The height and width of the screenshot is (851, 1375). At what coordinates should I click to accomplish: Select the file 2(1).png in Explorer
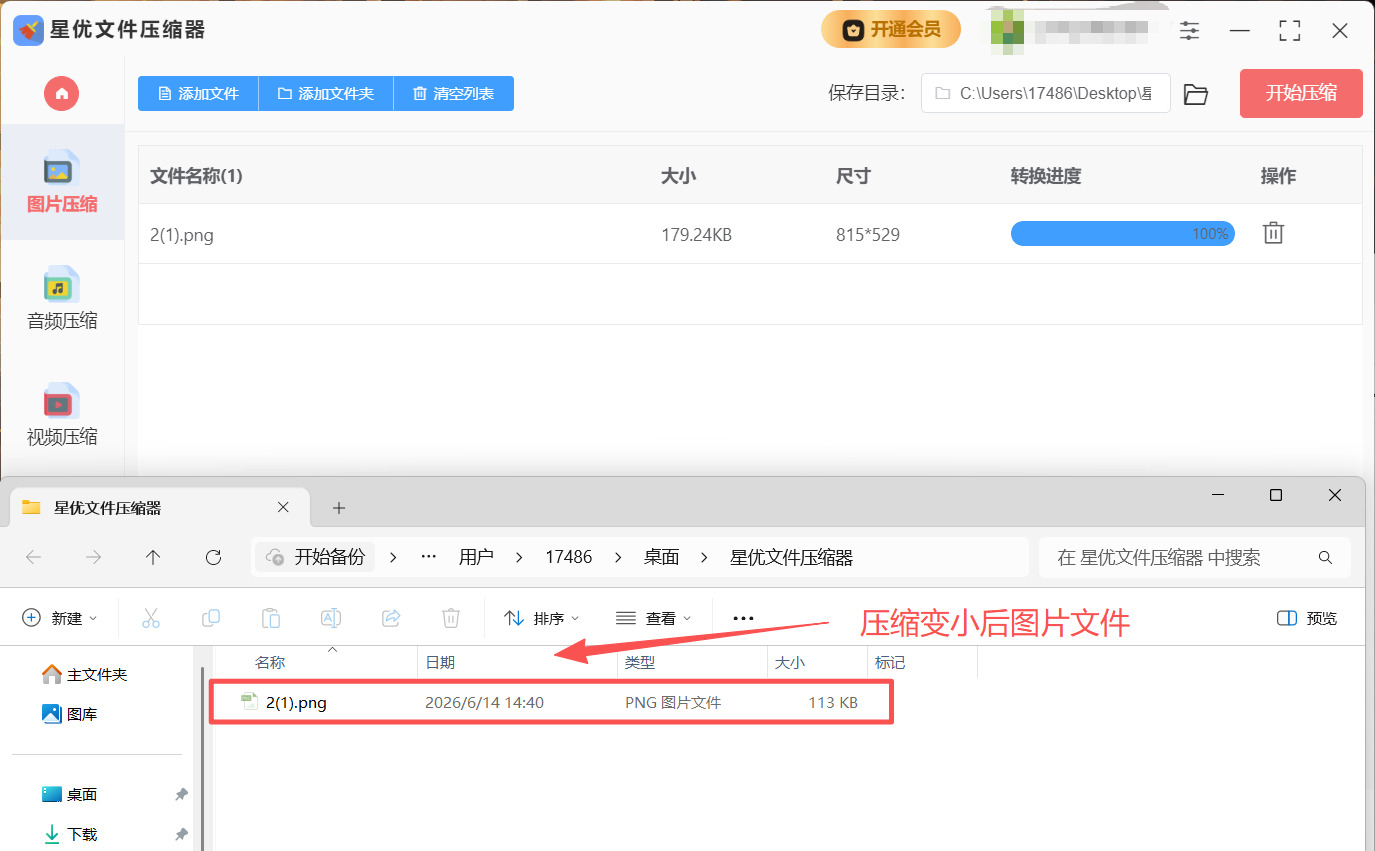(551, 702)
